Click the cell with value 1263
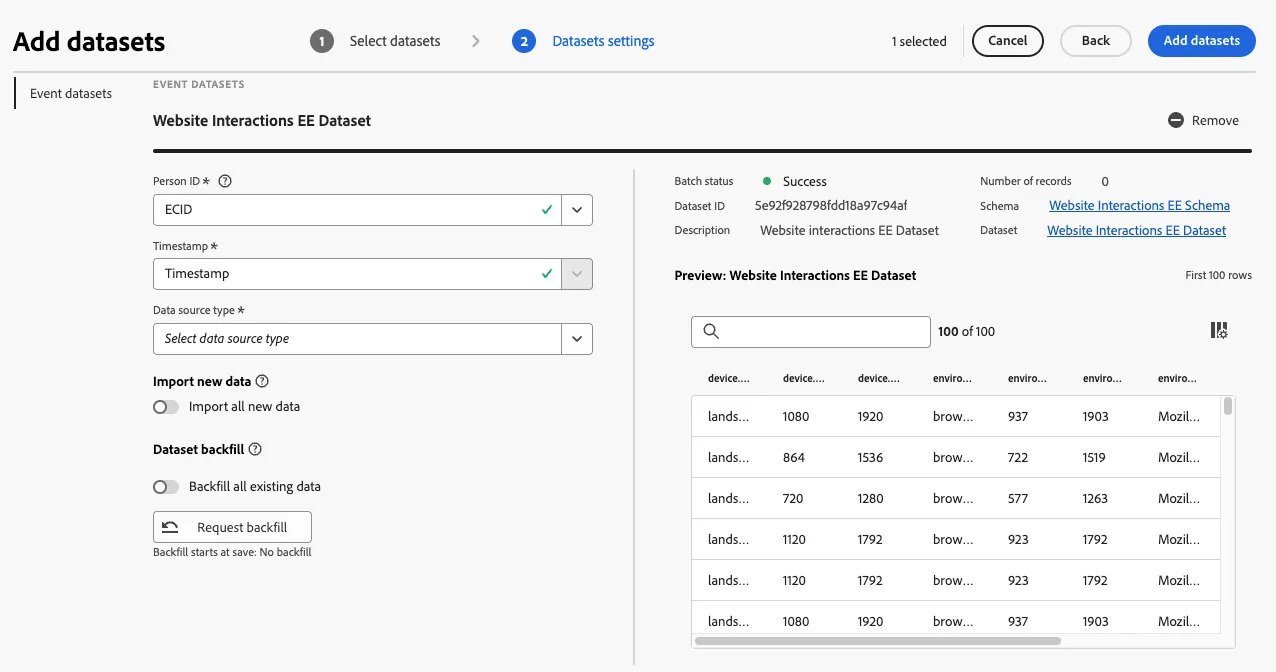The image size is (1276, 672). [1095, 499]
